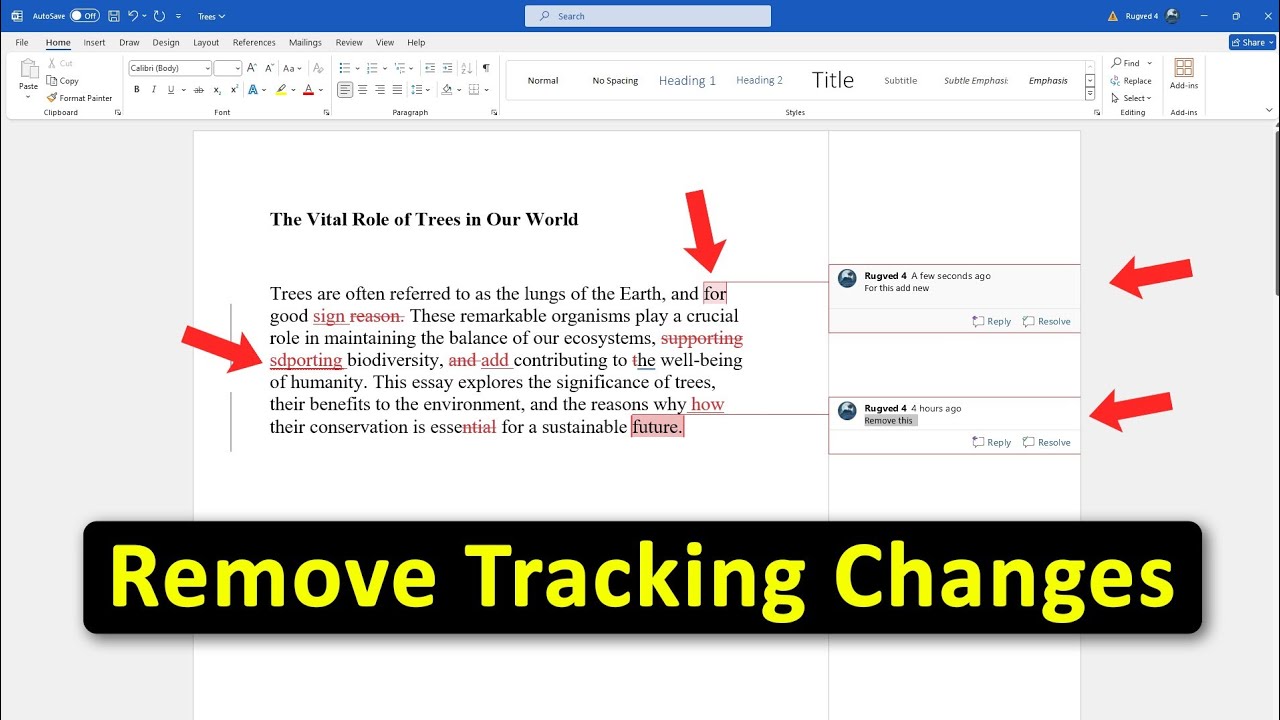Save the document with the floppy icon
The height and width of the screenshot is (720, 1280).
(x=113, y=16)
